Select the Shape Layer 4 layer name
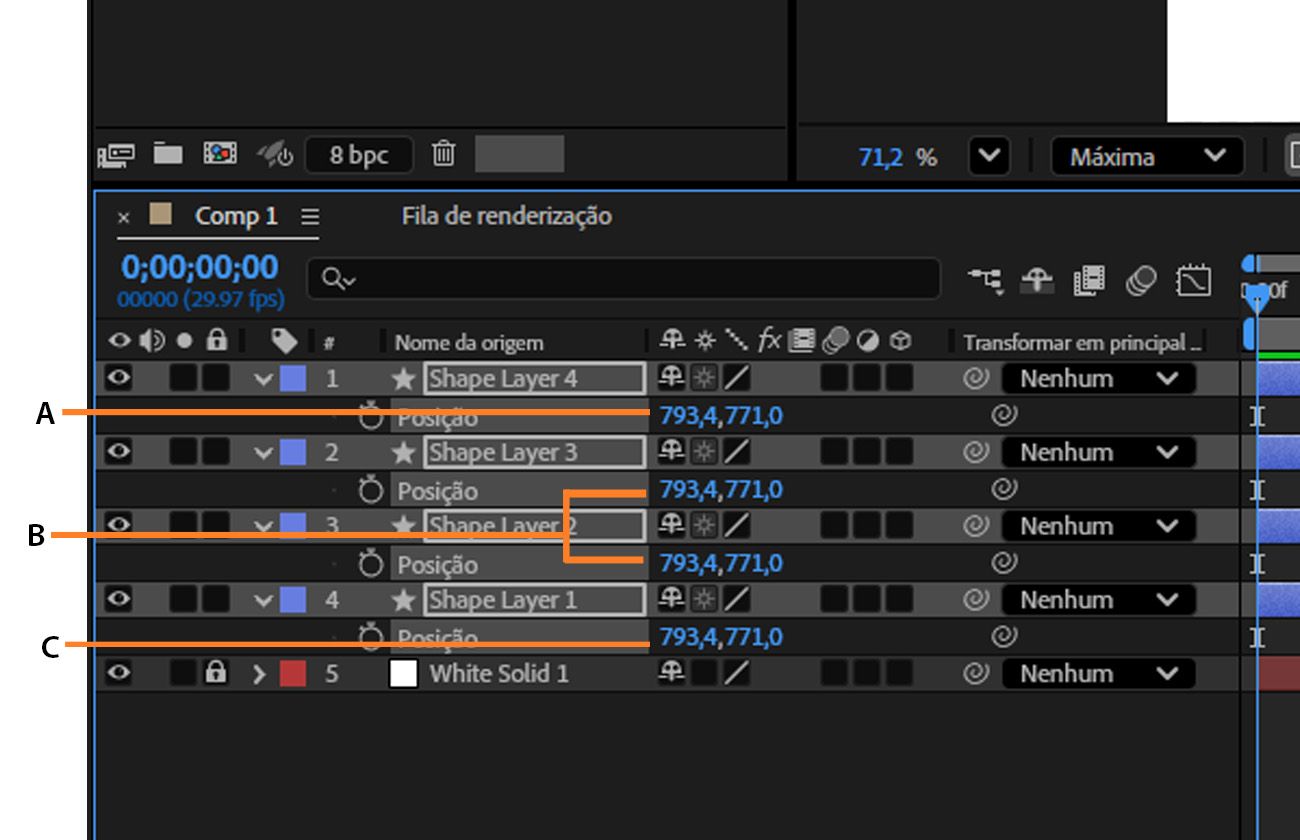 click(535, 379)
